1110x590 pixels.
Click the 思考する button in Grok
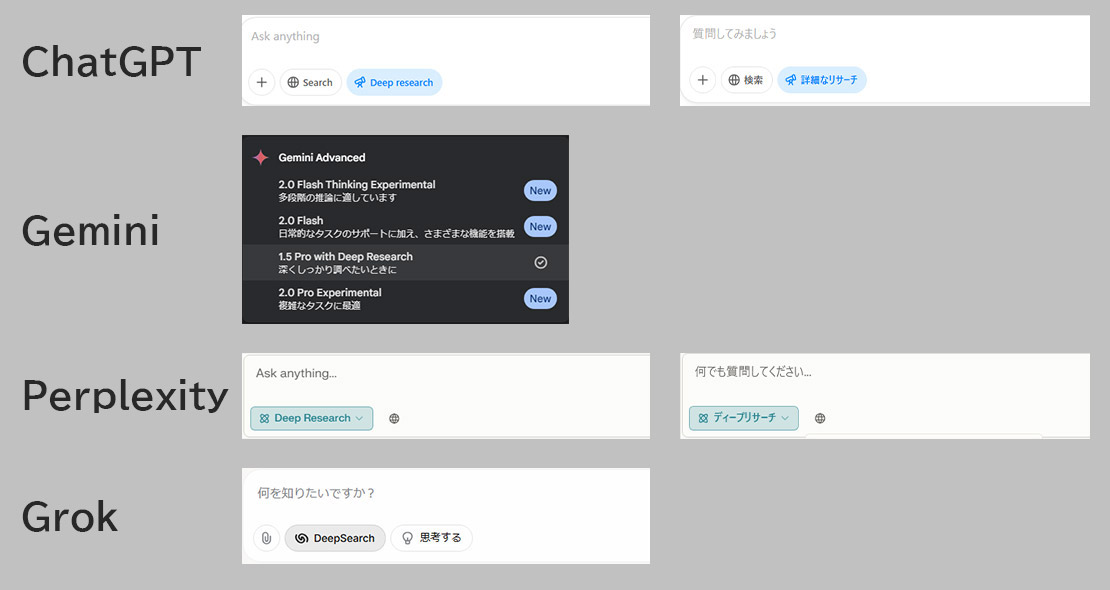coord(431,538)
